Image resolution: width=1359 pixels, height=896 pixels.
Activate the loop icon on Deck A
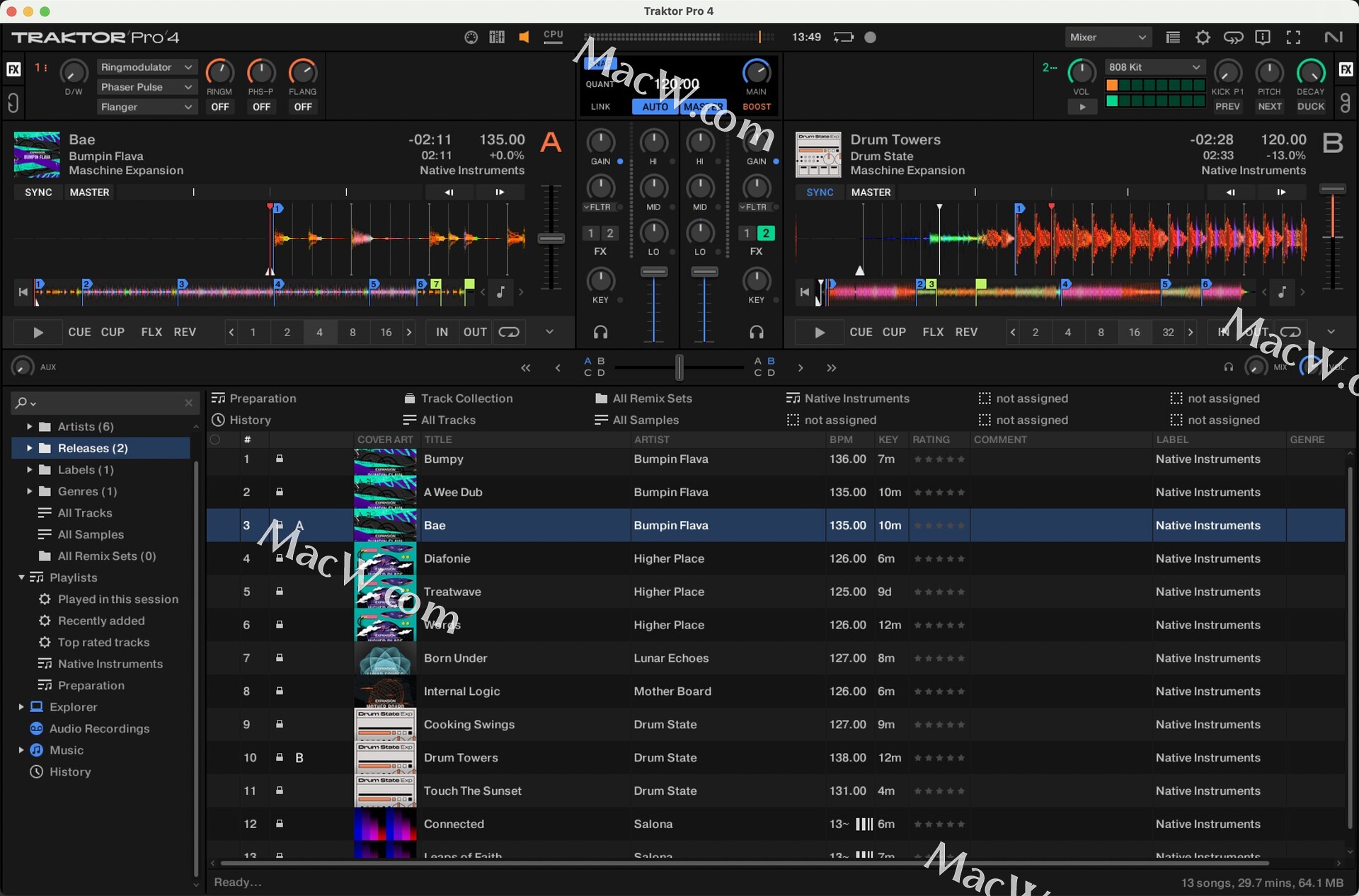point(509,332)
